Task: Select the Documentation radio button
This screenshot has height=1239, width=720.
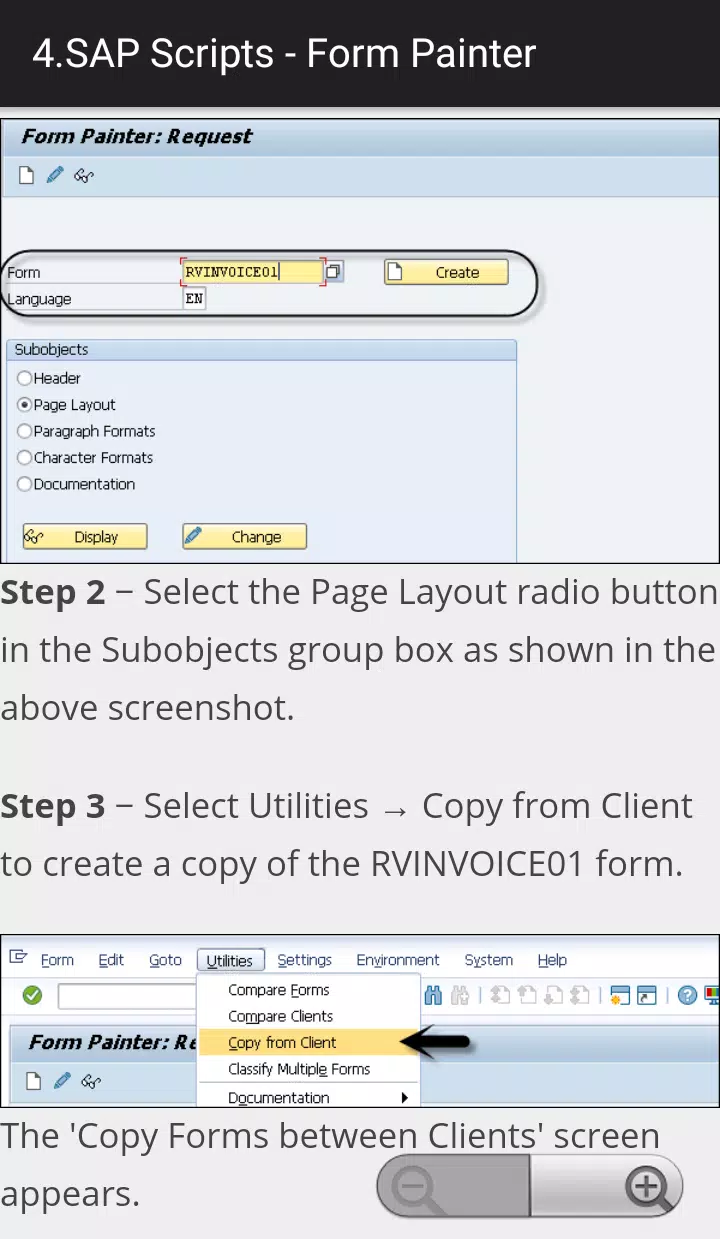Action: [24, 484]
